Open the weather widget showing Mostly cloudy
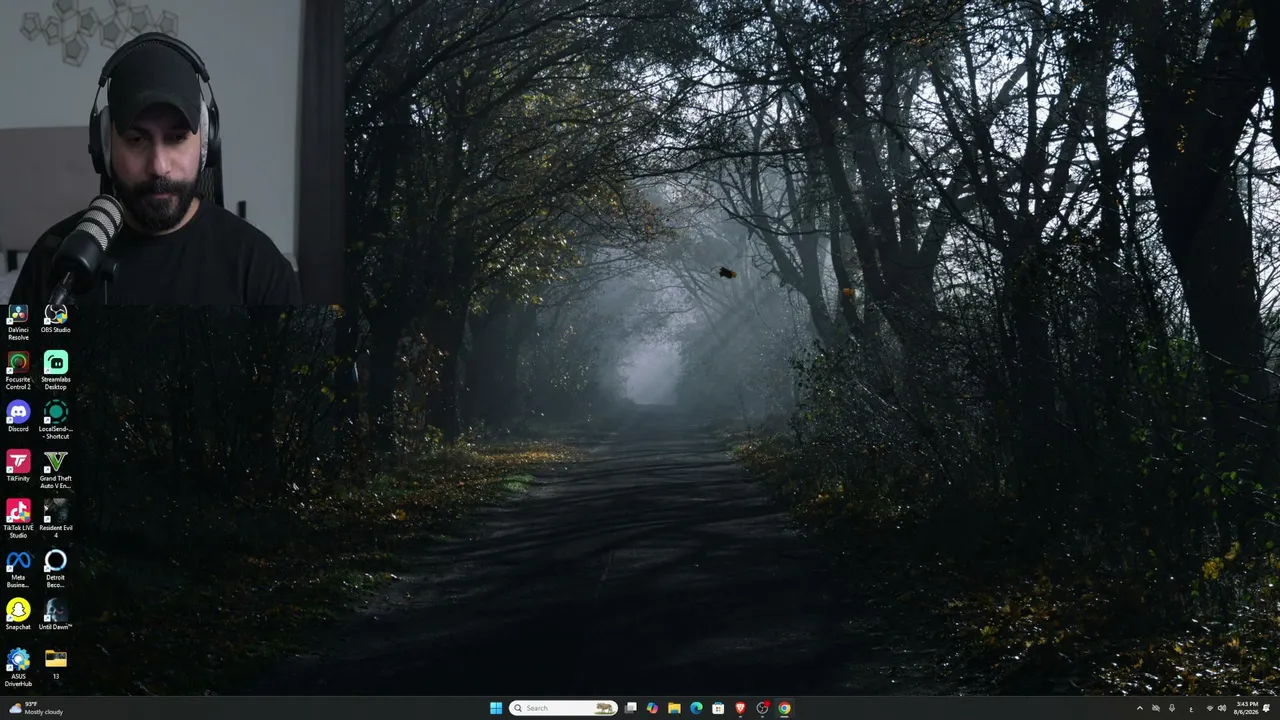1280x720 pixels. [35, 708]
